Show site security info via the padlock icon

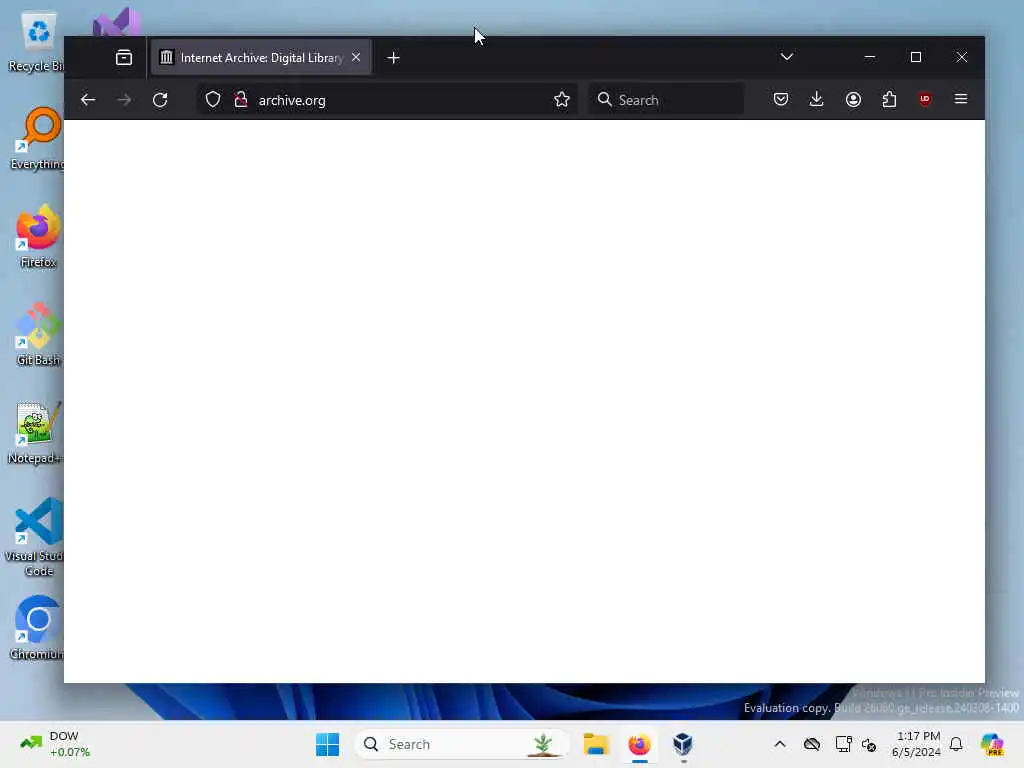click(241, 100)
